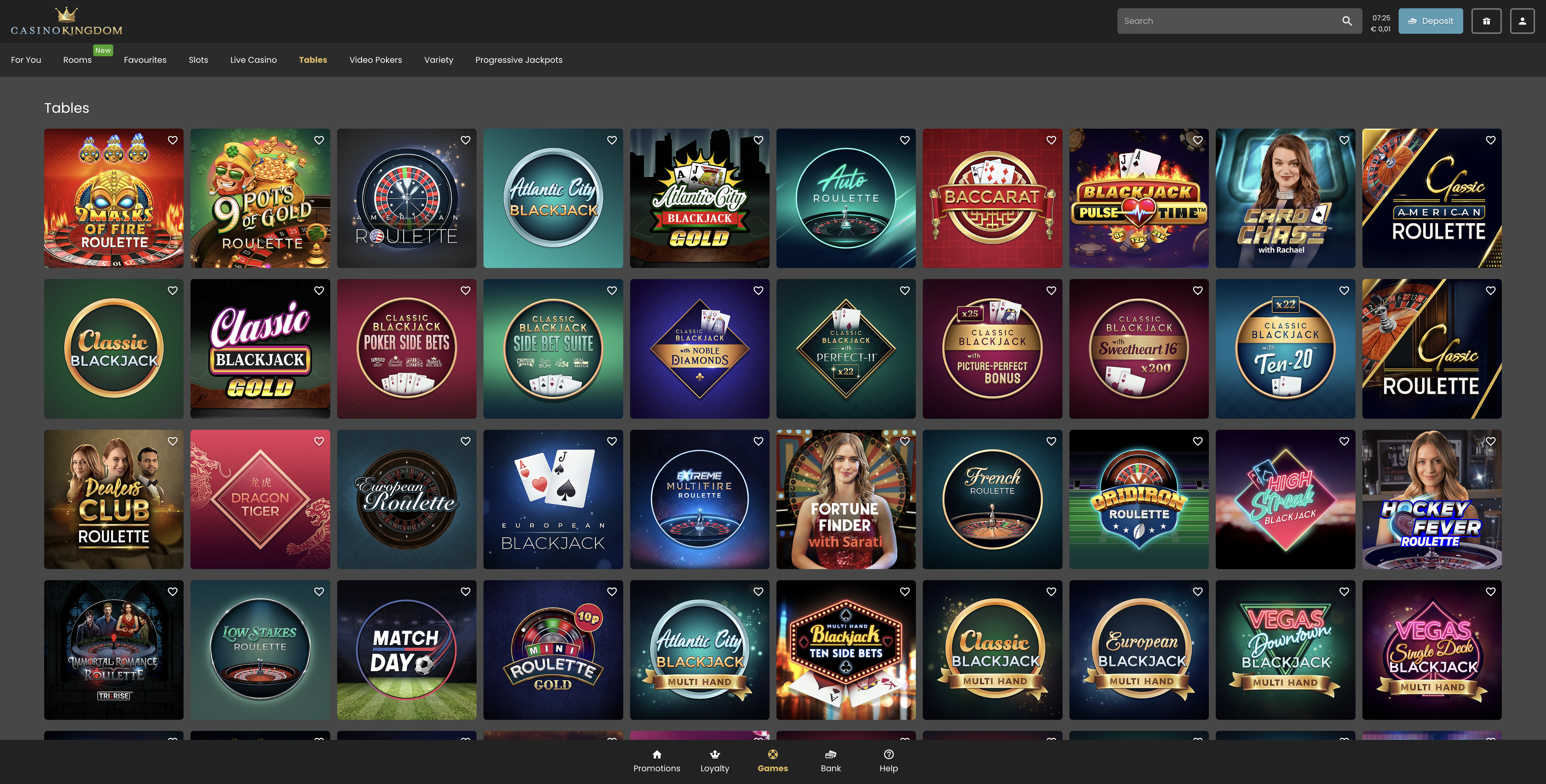
Task: Open the Mini Roulette Gold tile
Action: pos(553,649)
